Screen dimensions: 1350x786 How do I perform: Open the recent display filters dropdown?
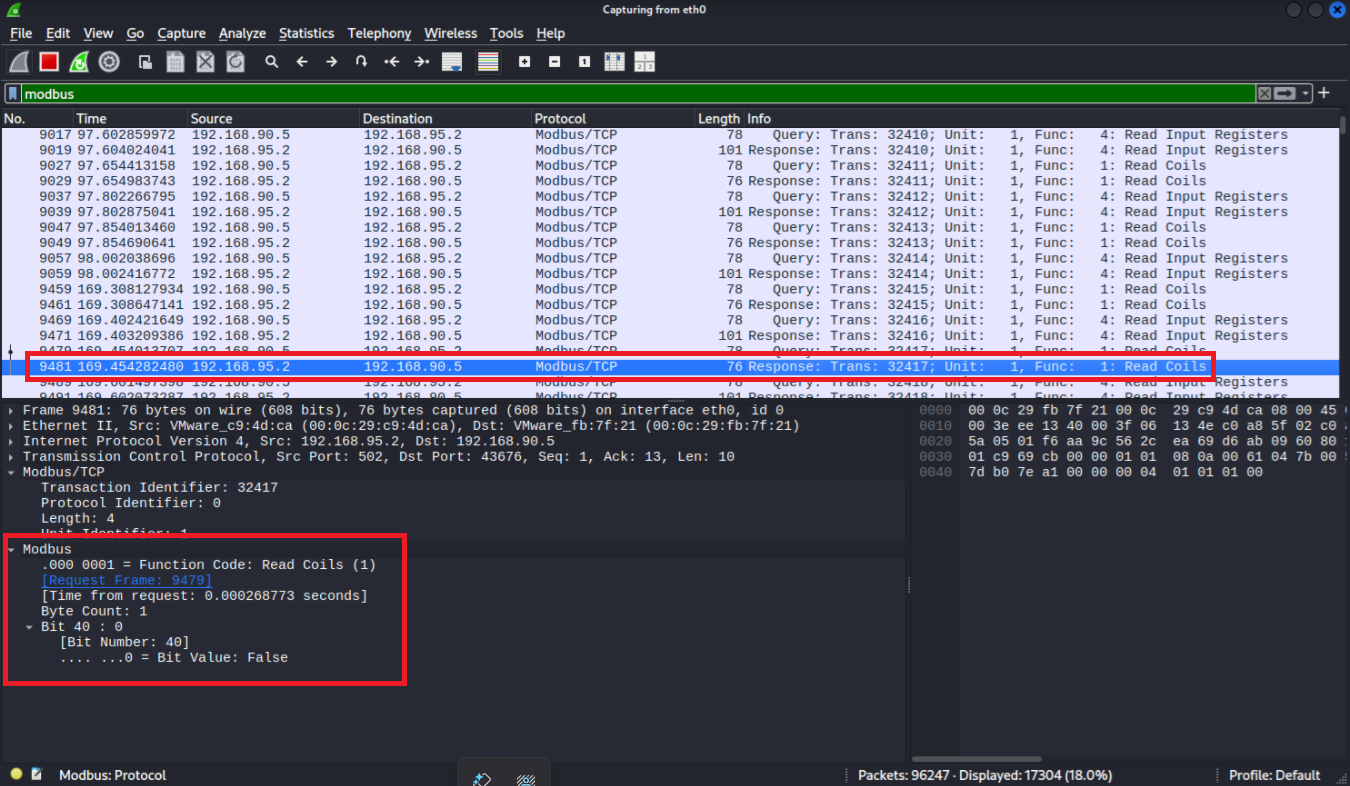coord(1307,94)
